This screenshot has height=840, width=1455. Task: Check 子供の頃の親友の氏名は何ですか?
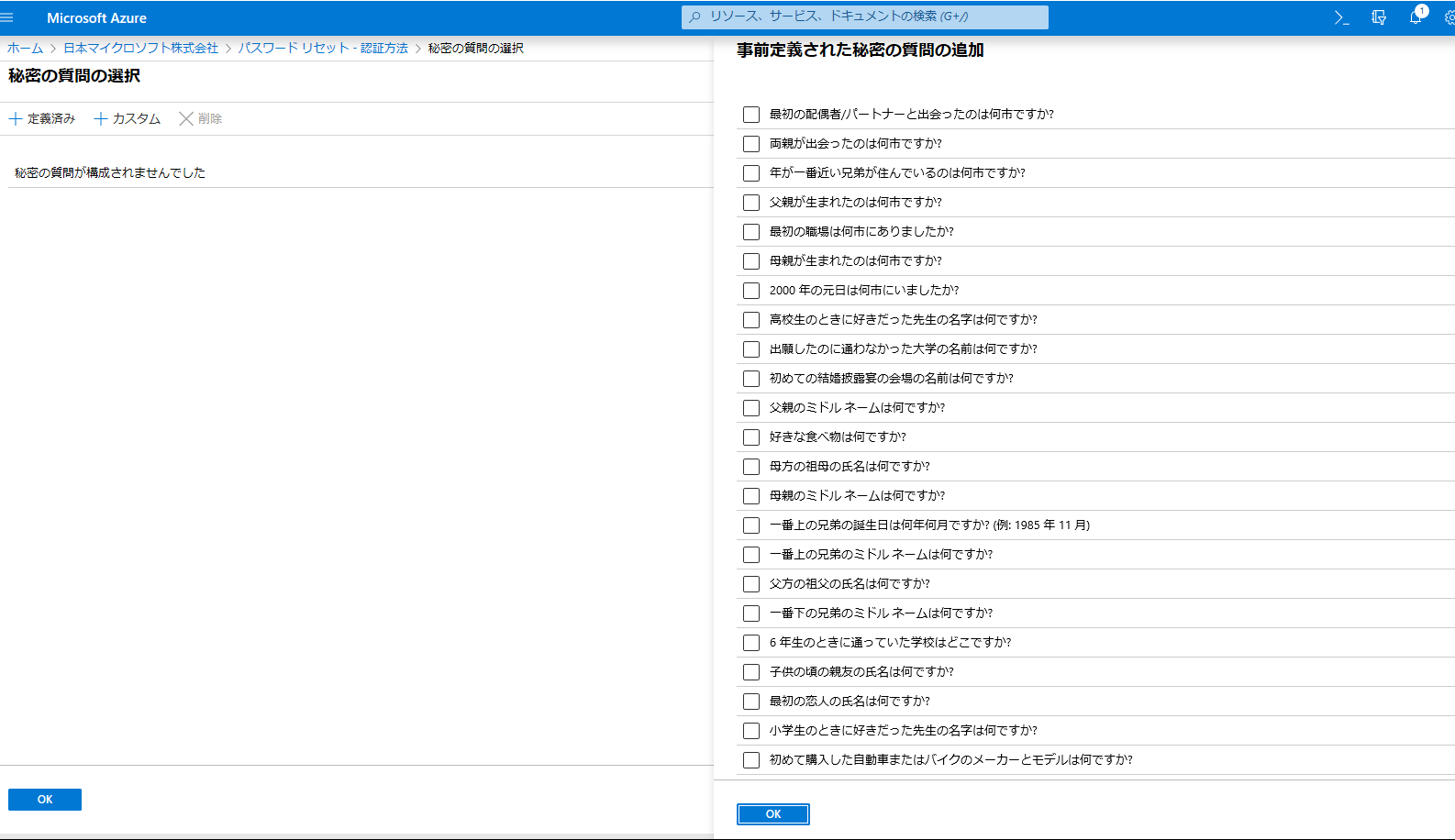point(751,672)
